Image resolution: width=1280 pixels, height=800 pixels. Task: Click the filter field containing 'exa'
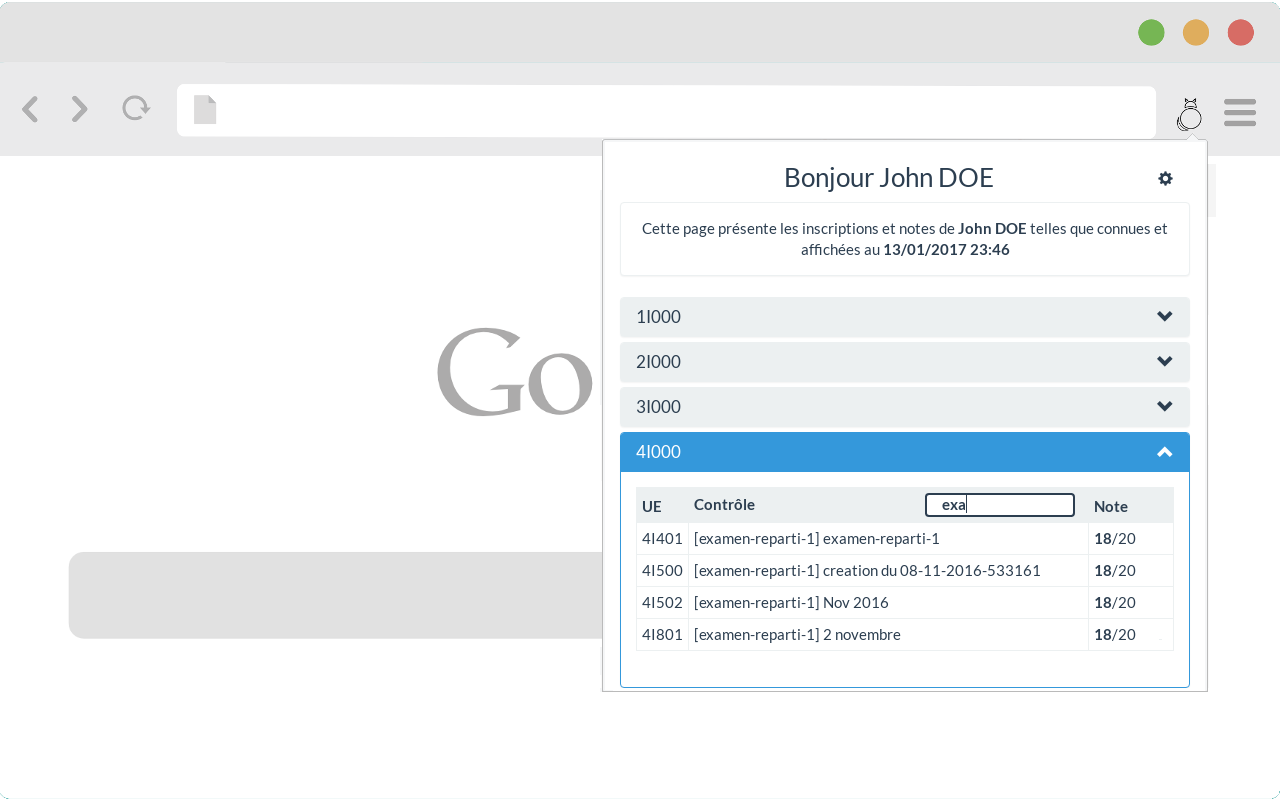pos(1000,505)
